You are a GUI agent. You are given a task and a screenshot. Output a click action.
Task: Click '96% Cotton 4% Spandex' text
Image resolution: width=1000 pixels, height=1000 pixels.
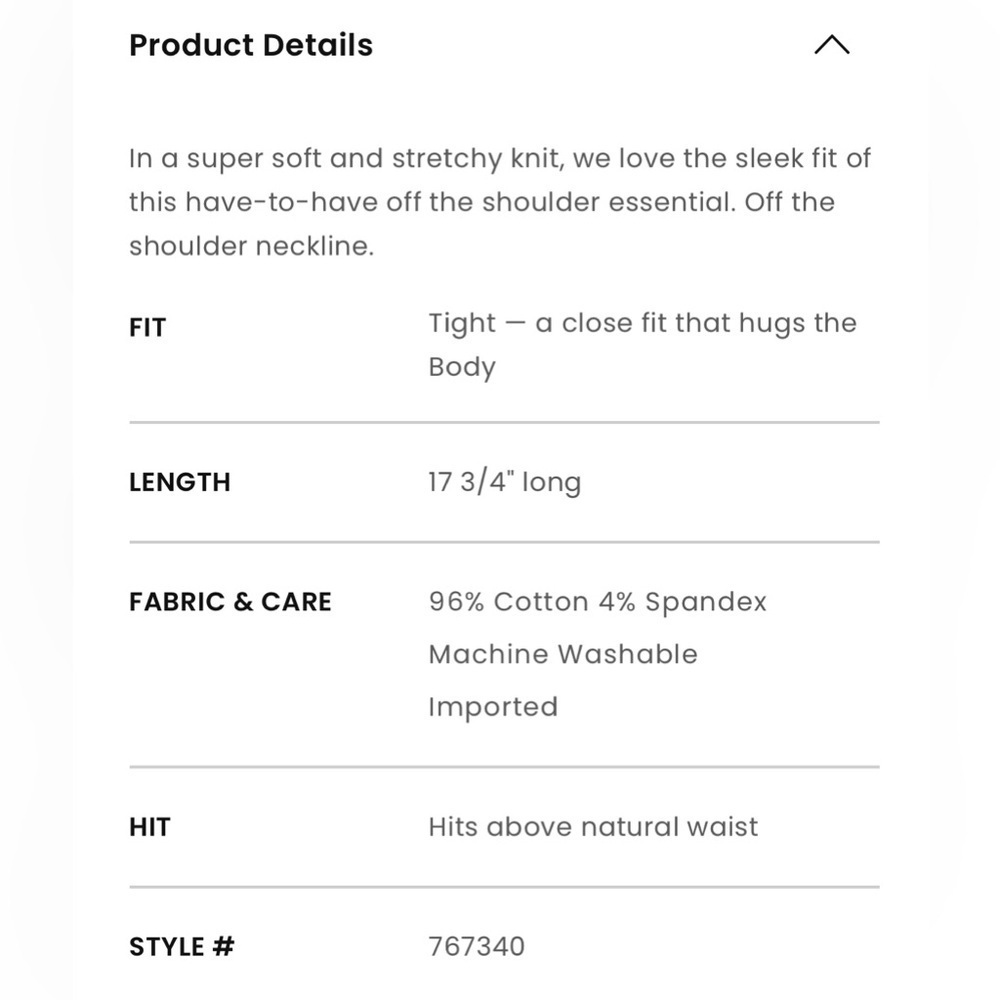pyautogui.click(x=597, y=602)
